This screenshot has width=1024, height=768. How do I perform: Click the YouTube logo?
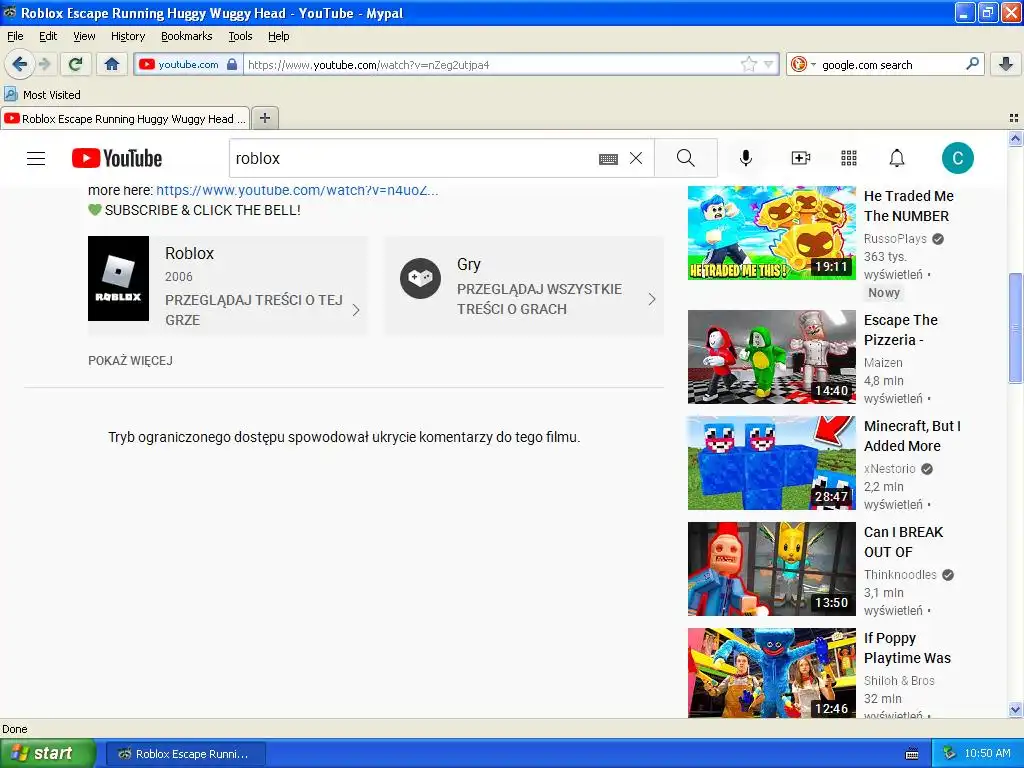pos(117,158)
